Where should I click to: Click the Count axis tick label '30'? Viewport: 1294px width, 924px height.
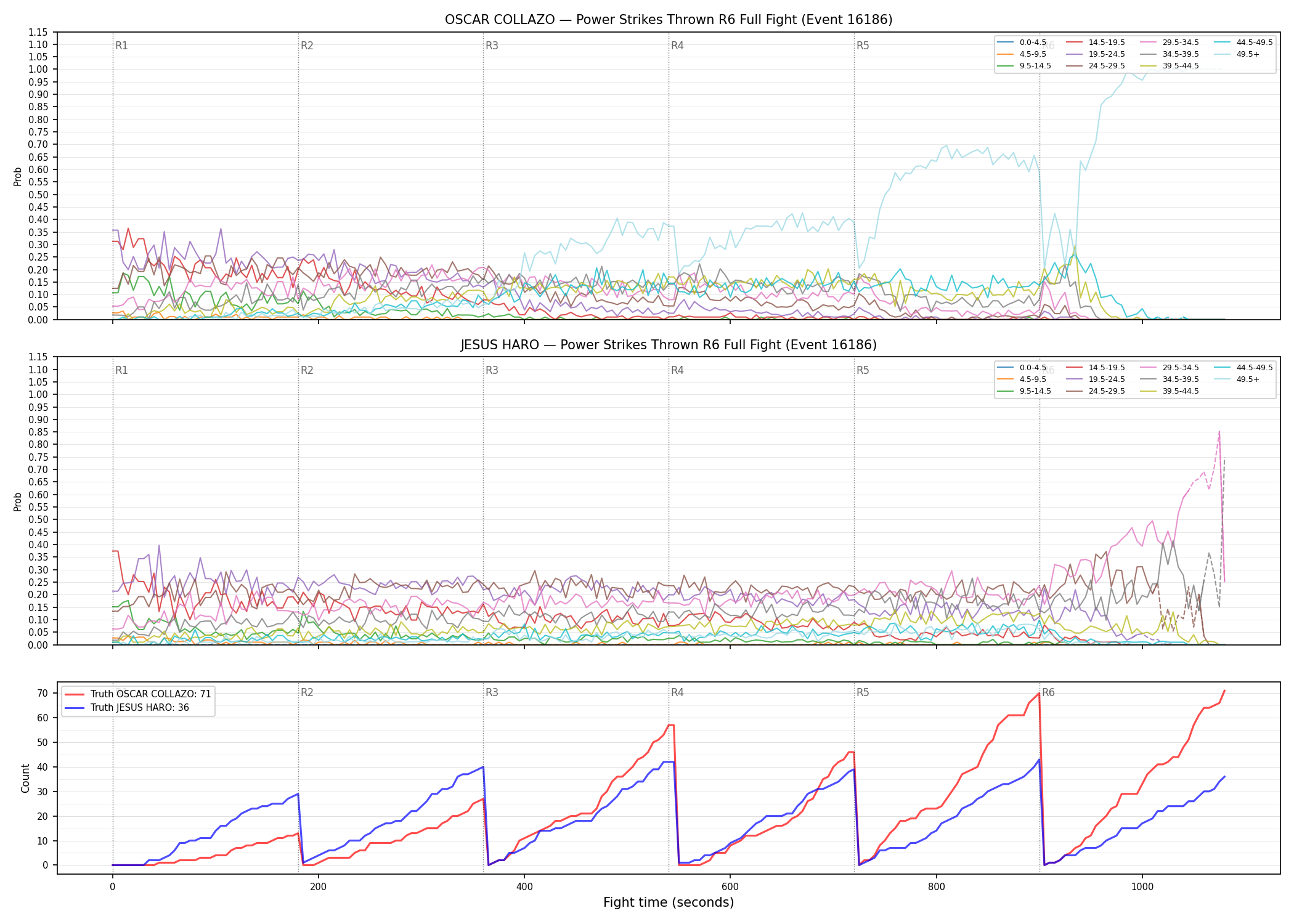43,792
